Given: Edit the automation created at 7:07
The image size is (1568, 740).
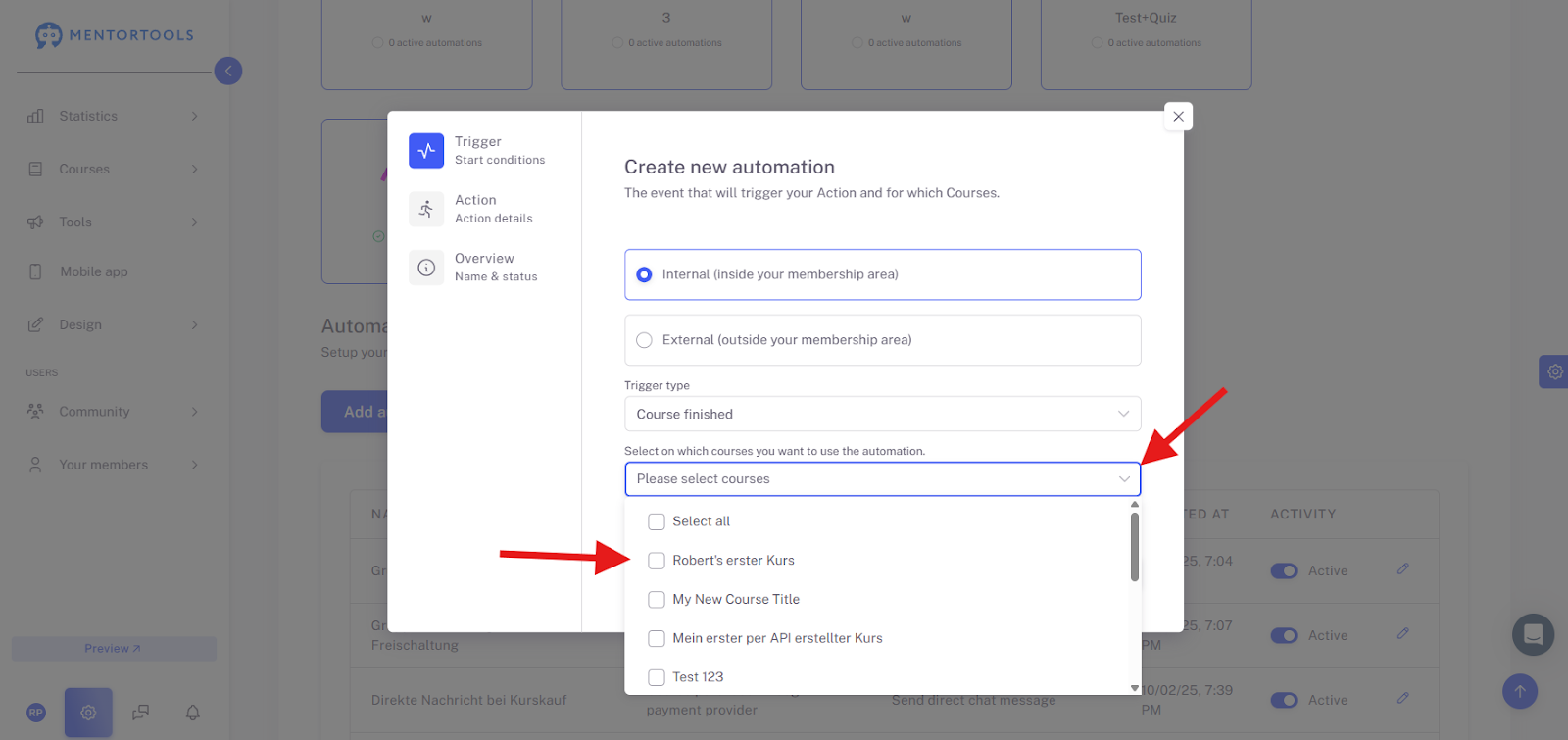Looking at the screenshot, I should (1403, 633).
